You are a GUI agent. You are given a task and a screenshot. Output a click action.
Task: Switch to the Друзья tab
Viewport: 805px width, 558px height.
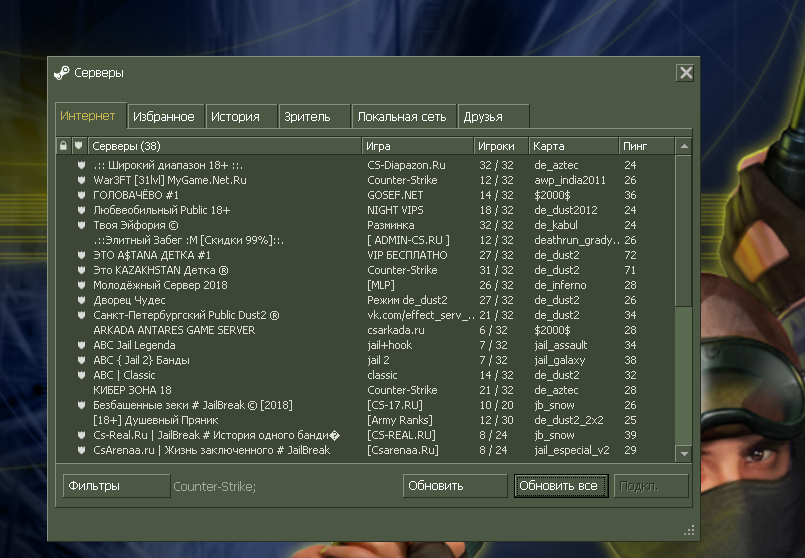pyautogui.click(x=493, y=117)
